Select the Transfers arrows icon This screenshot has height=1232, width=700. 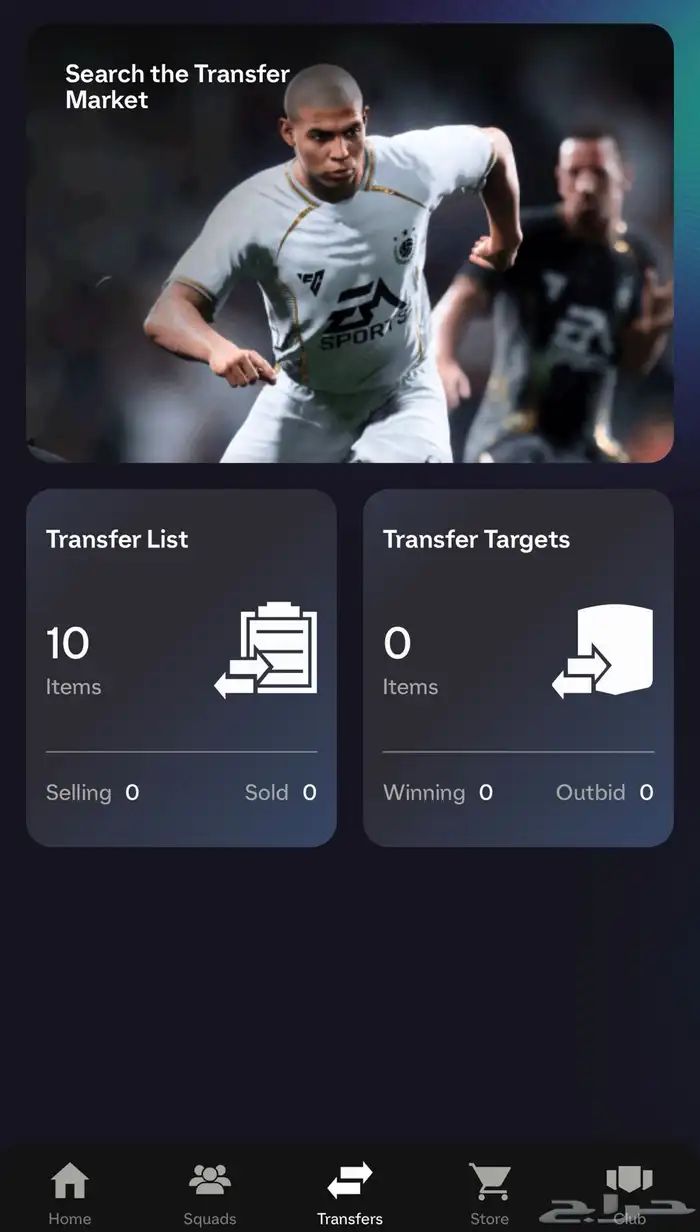(350, 1181)
